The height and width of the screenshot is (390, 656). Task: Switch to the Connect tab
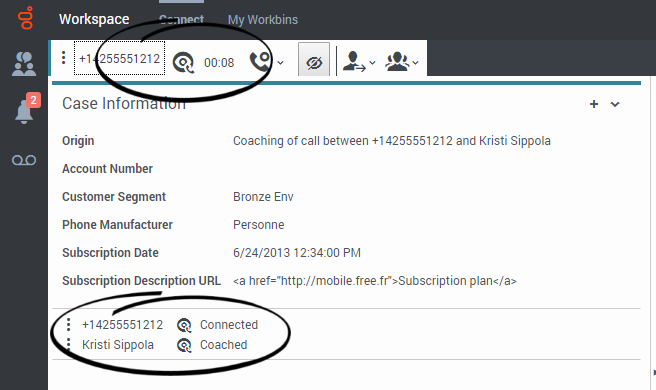(182, 20)
